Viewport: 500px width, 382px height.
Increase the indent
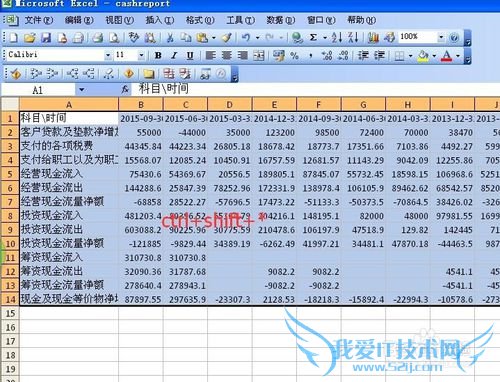click(379, 55)
